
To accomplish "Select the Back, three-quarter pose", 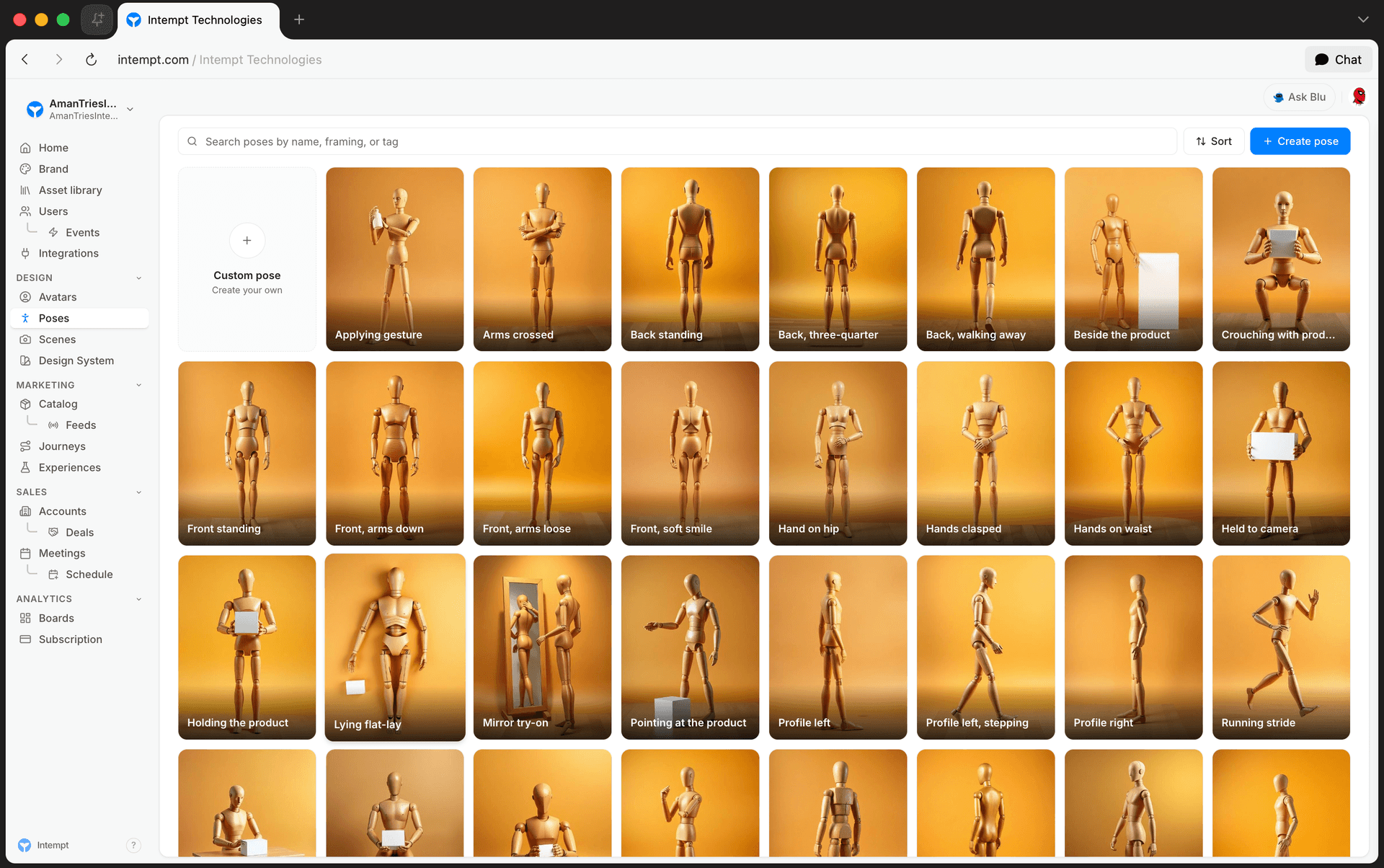I will pyautogui.click(x=838, y=260).
